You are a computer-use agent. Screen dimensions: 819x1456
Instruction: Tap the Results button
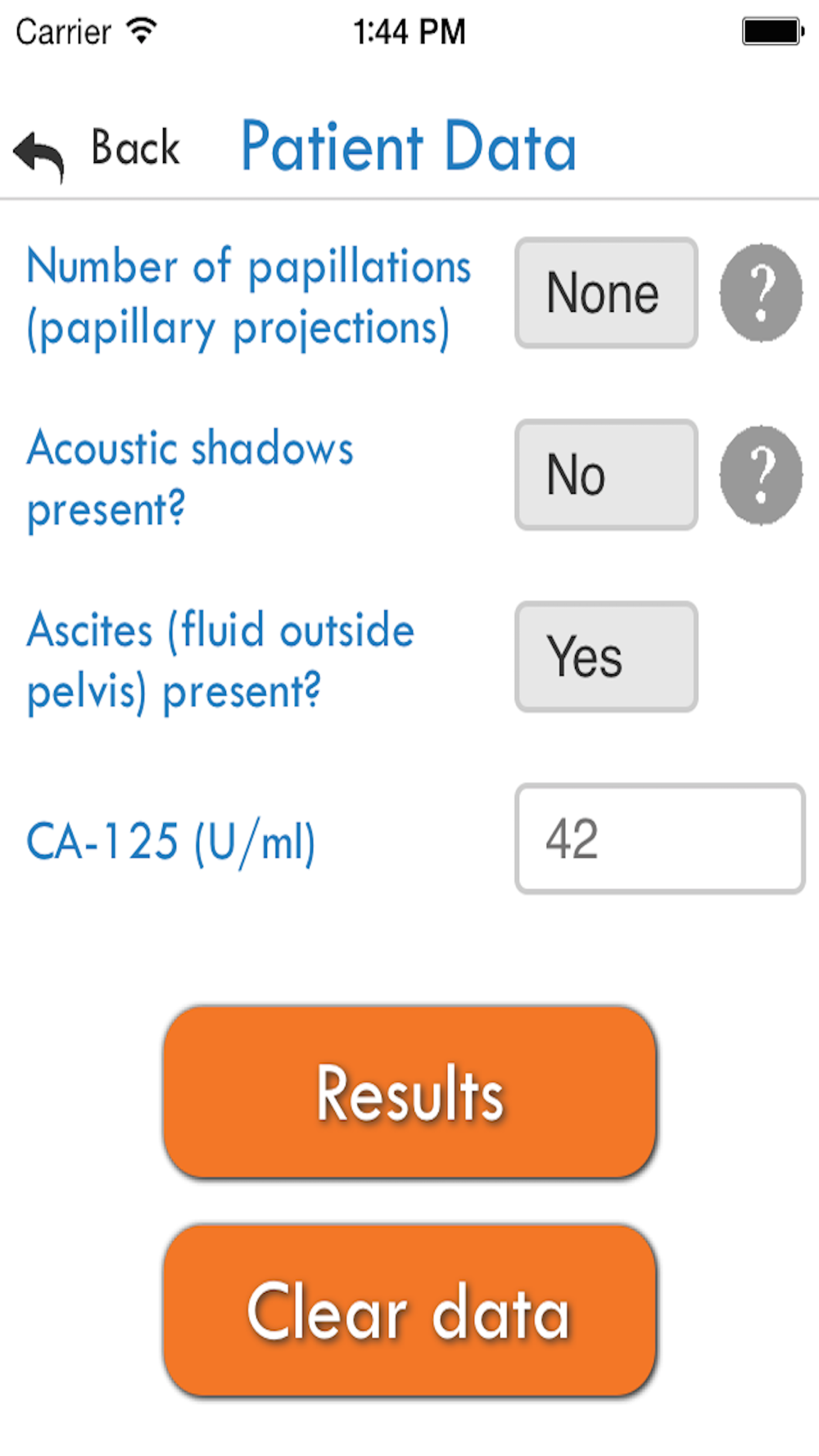[x=409, y=1092]
